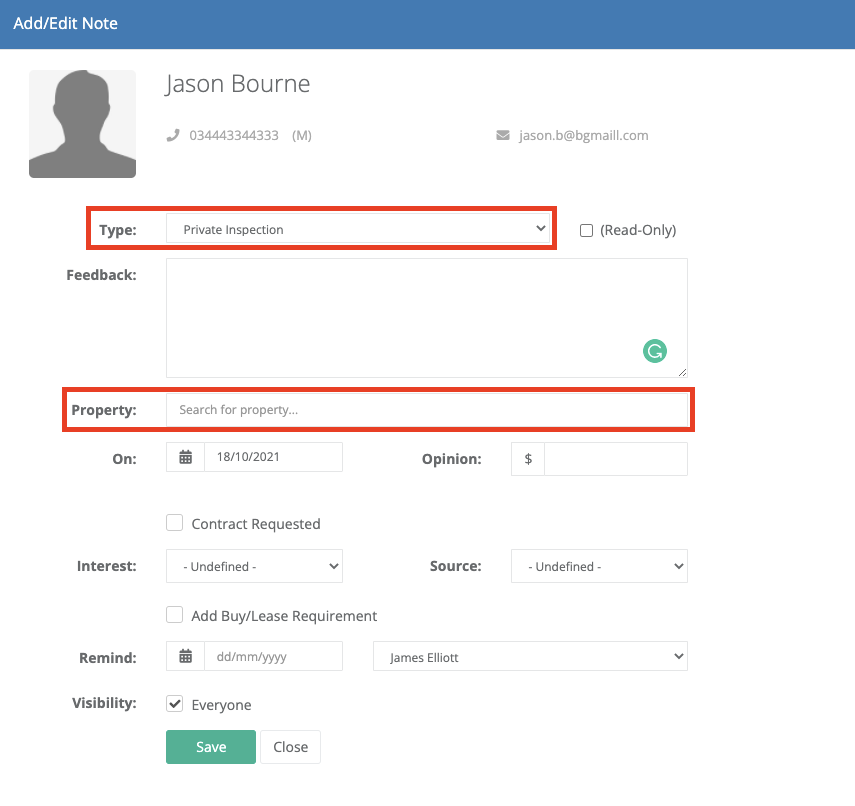Expand the Interest dropdown
This screenshot has height=806, width=855.
coord(254,566)
